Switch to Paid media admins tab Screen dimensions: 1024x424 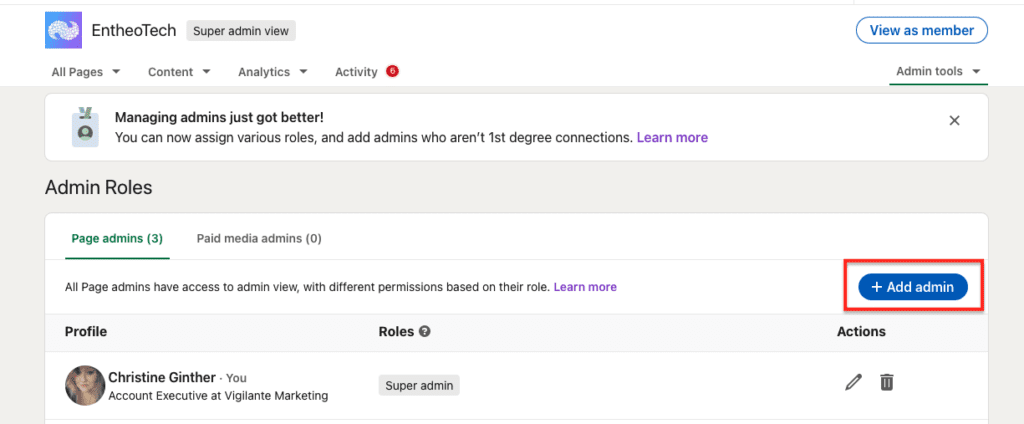coord(259,238)
